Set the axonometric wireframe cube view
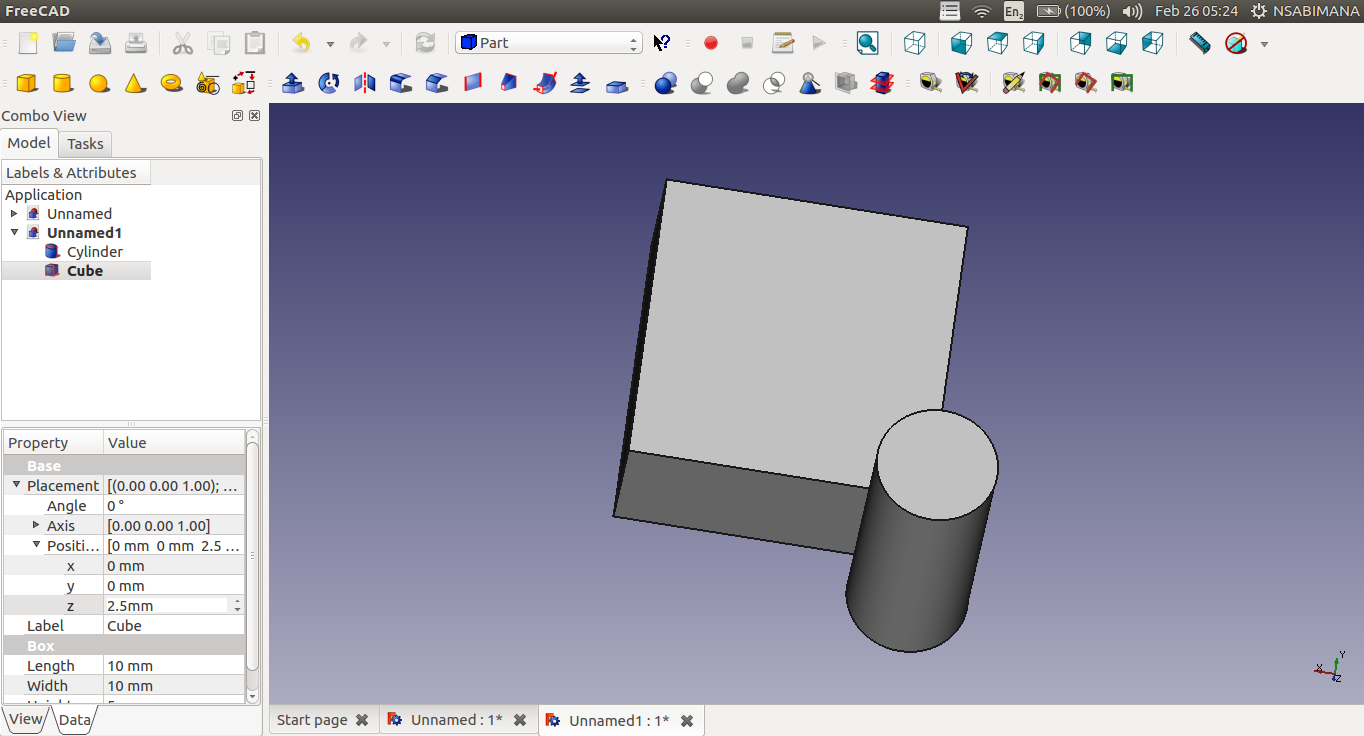Viewport: 1364px width, 736px height. (914, 43)
